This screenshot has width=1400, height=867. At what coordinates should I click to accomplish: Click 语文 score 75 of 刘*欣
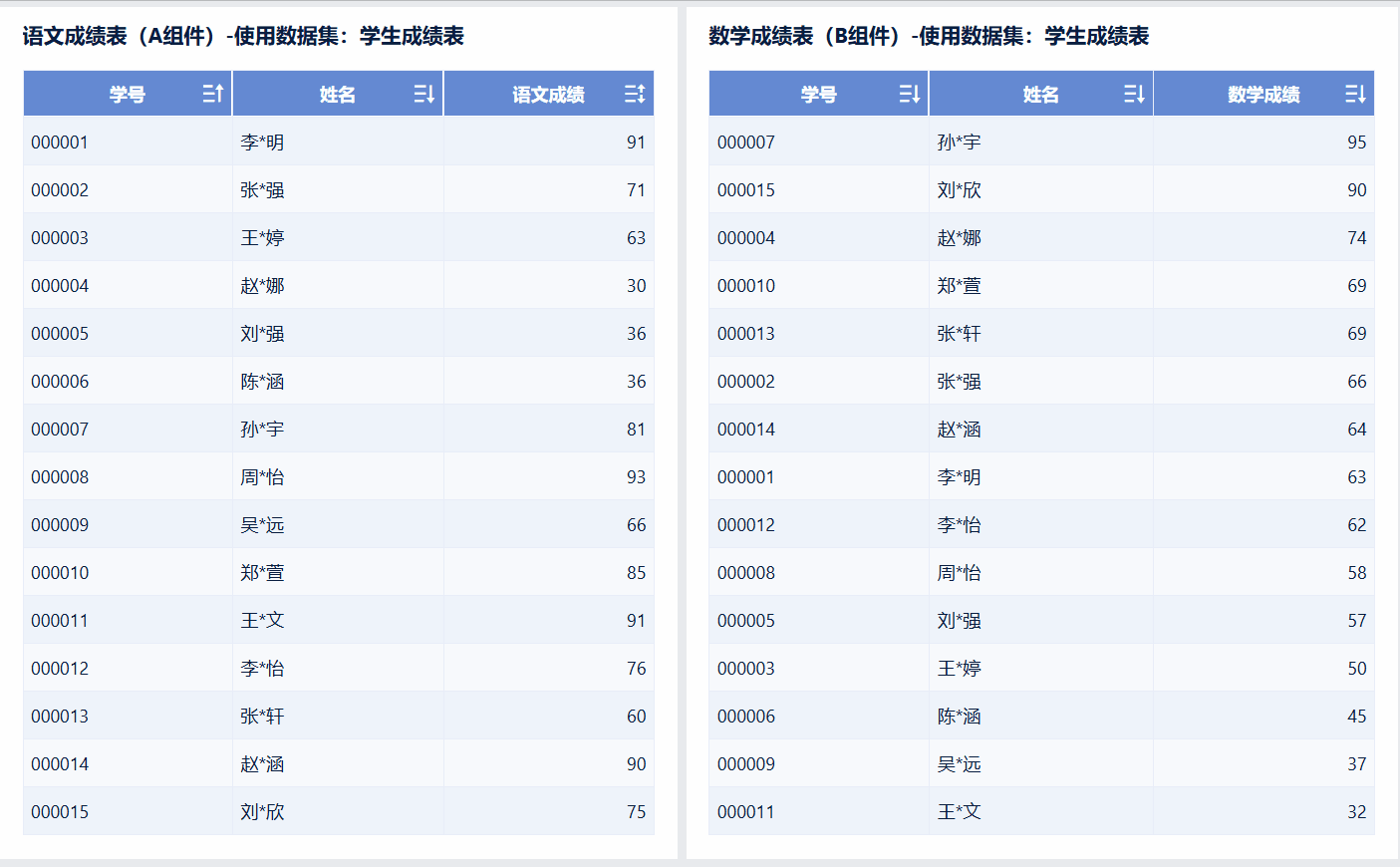(636, 812)
